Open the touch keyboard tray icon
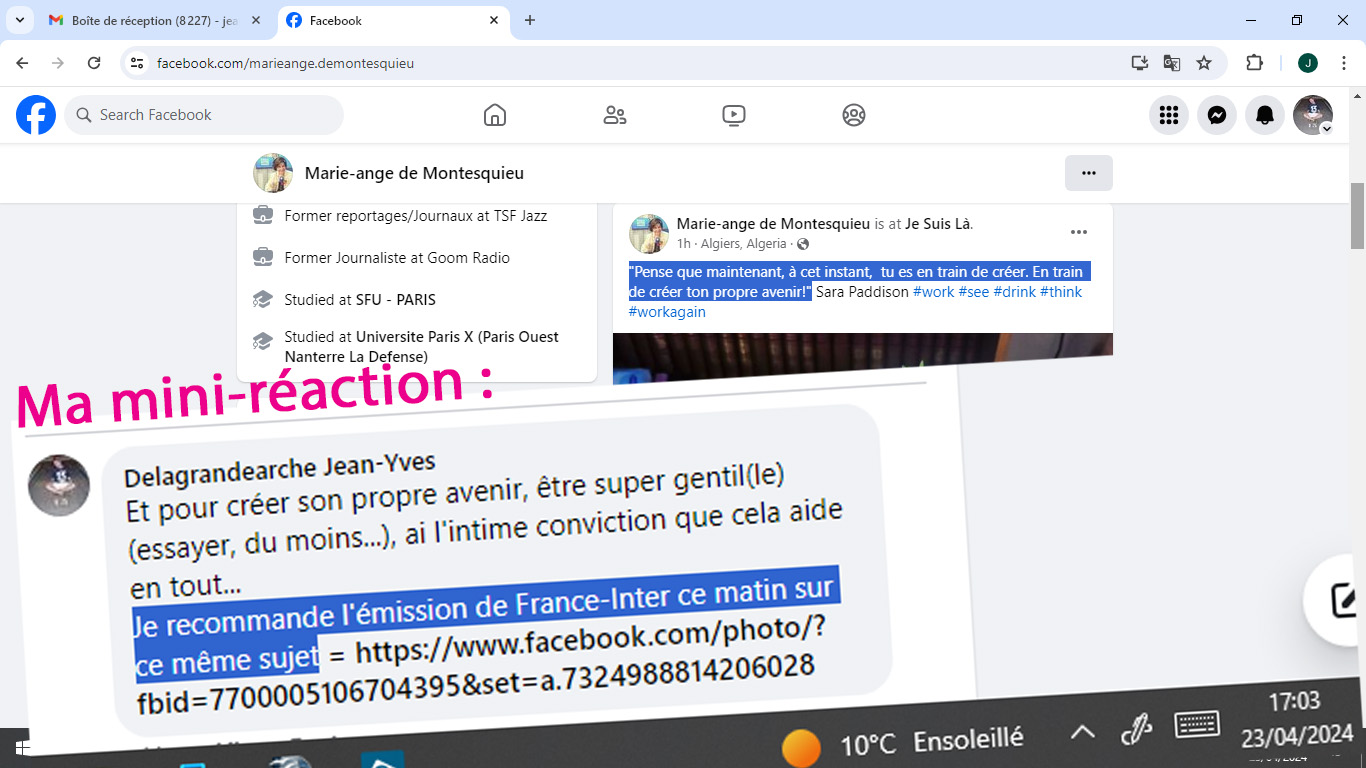This screenshot has height=768, width=1366. click(x=1196, y=724)
